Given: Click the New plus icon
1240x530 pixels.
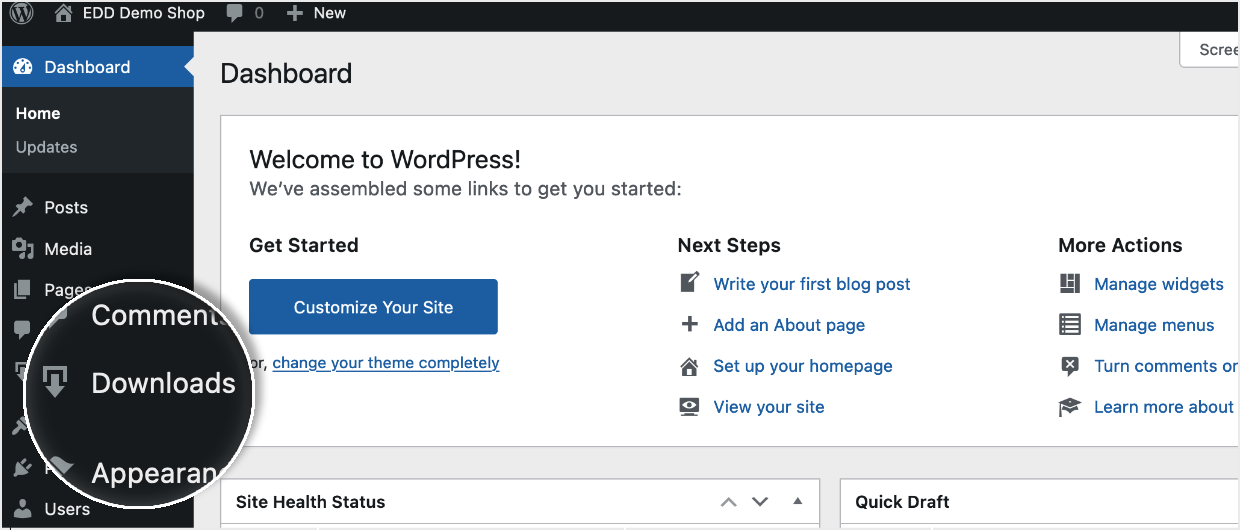Looking at the screenshot, I should [294, 14].
